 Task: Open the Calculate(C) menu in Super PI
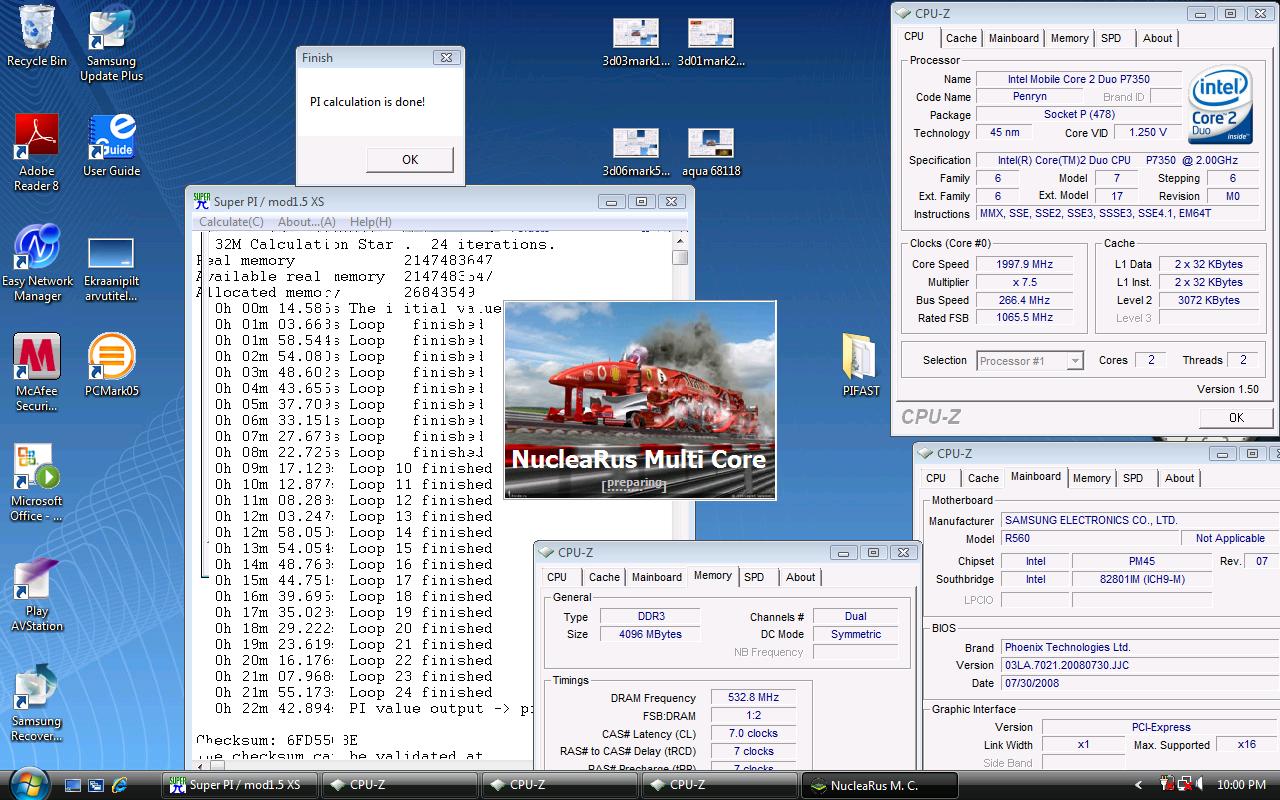[231, 222]
